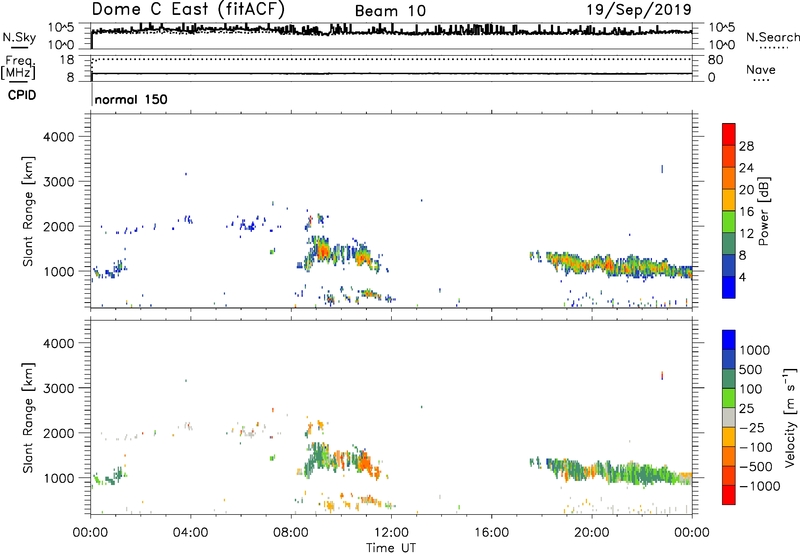Viewport: 800px width, 554px height.
Task: Pick the gray Velocity colorbar segment
Action: click(729, 418)
